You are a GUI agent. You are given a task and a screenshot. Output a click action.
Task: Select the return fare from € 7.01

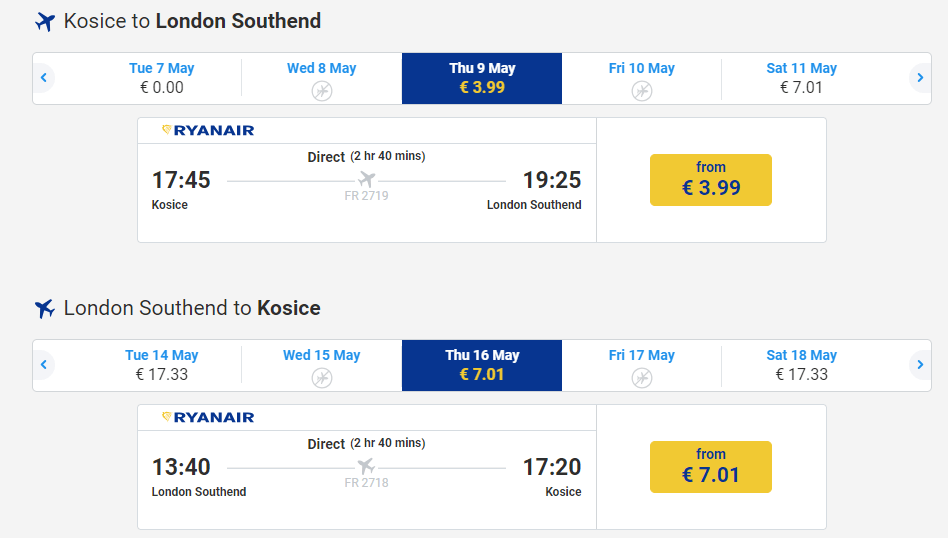(710, 467)
